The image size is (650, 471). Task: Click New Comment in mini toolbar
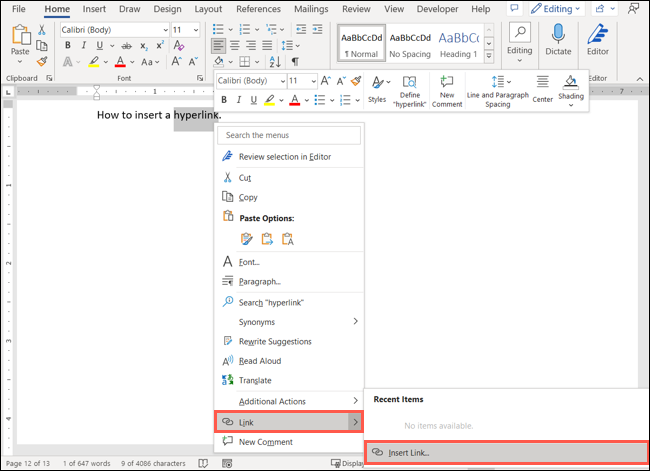click(447, 92)
